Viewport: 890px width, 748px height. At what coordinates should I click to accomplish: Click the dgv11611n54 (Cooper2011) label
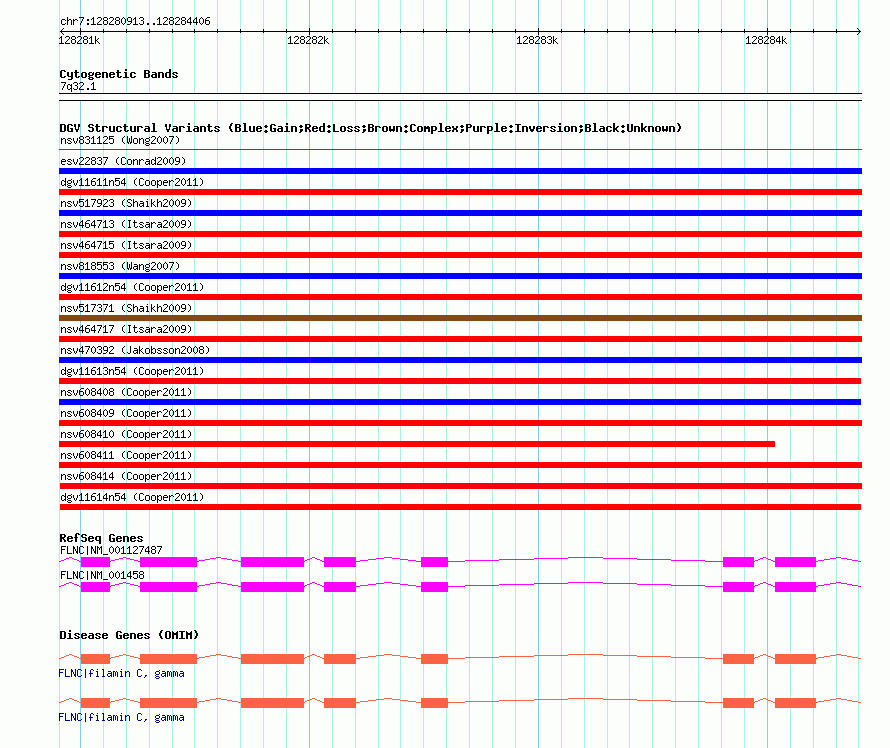pos(132,182)
